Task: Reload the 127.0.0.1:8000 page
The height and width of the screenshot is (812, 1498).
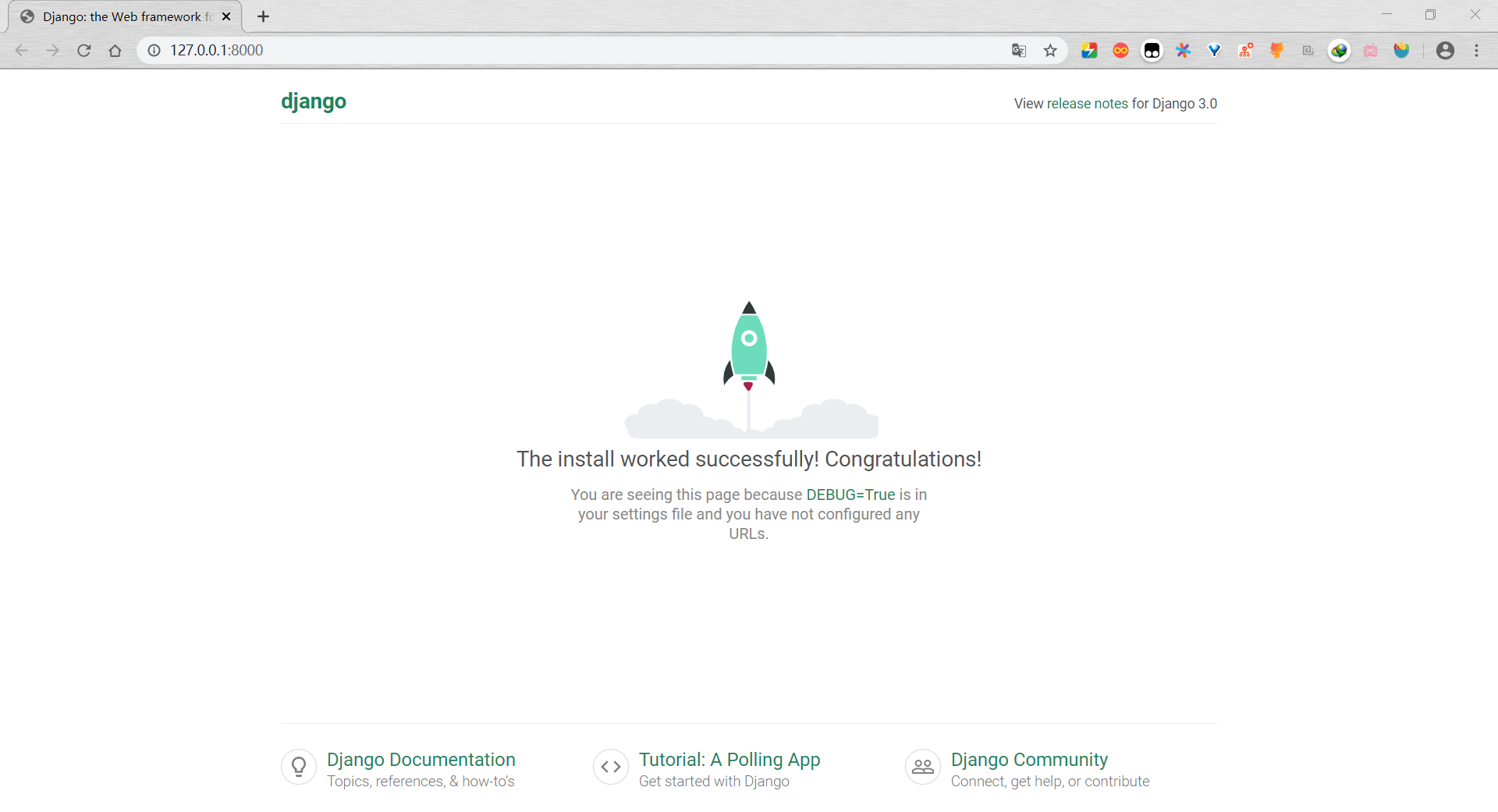Action: pyautogui.click(x=84, y=51)
